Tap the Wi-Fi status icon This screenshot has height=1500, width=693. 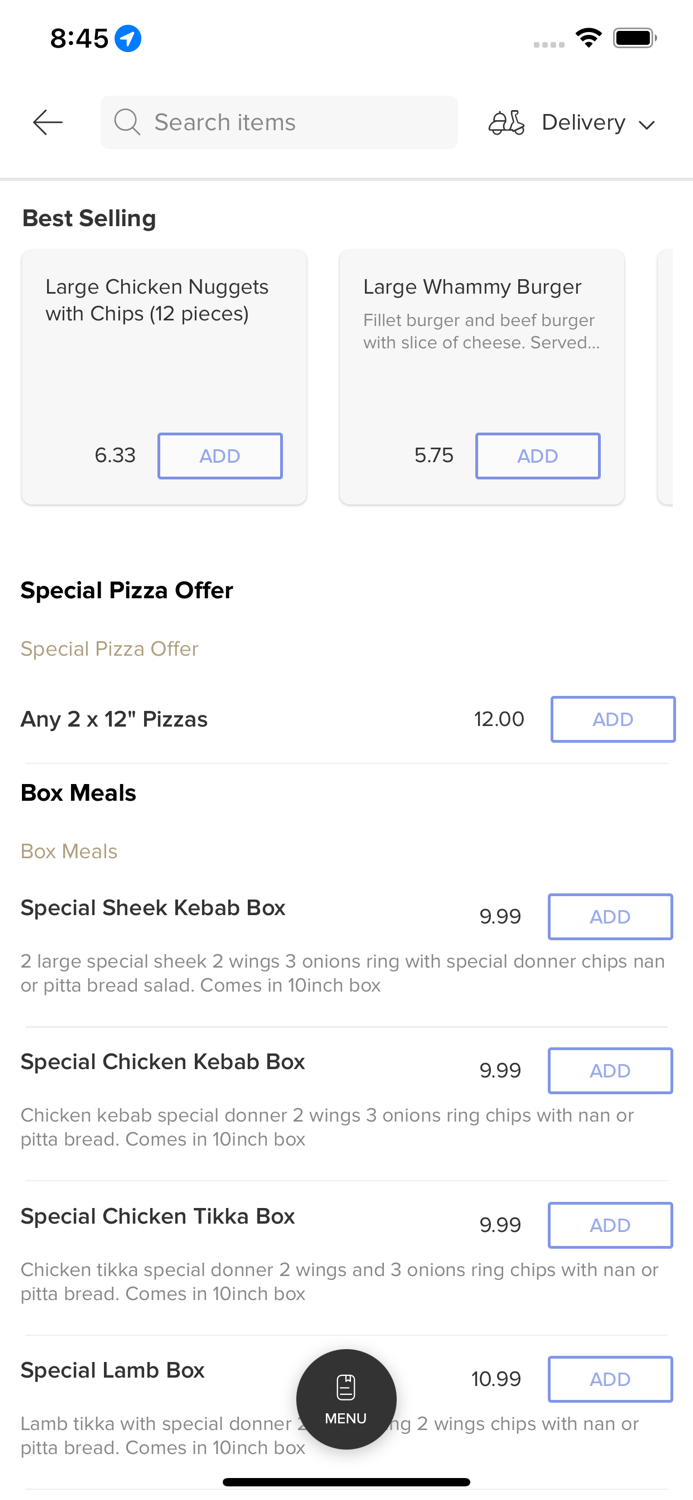588,38
